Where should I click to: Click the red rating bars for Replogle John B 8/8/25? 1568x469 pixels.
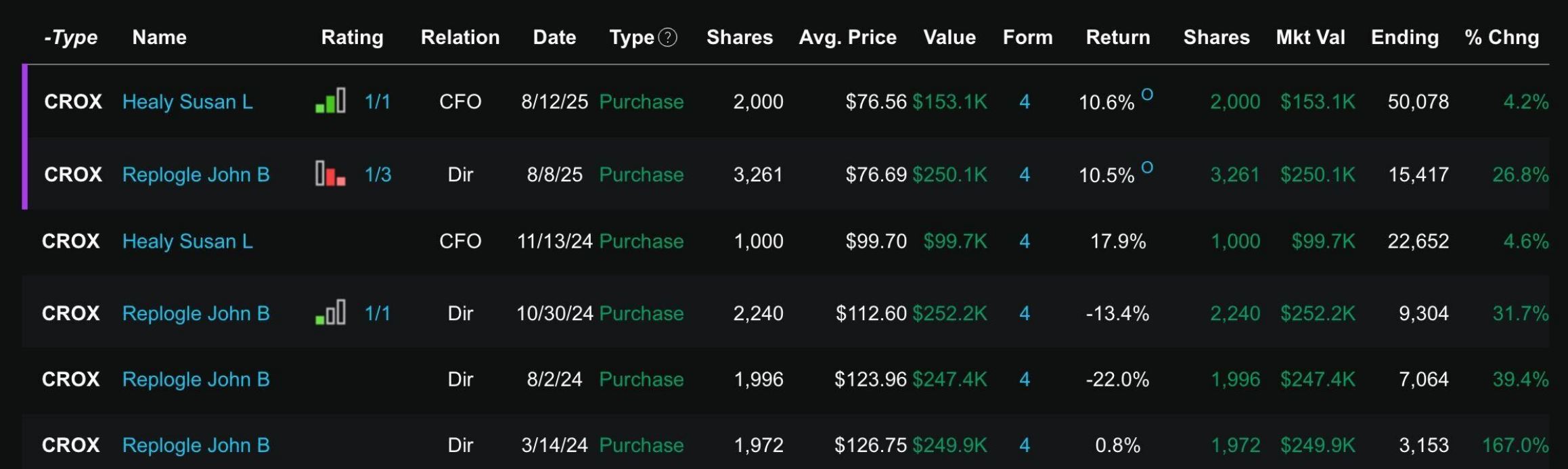[x=330, y=174]
